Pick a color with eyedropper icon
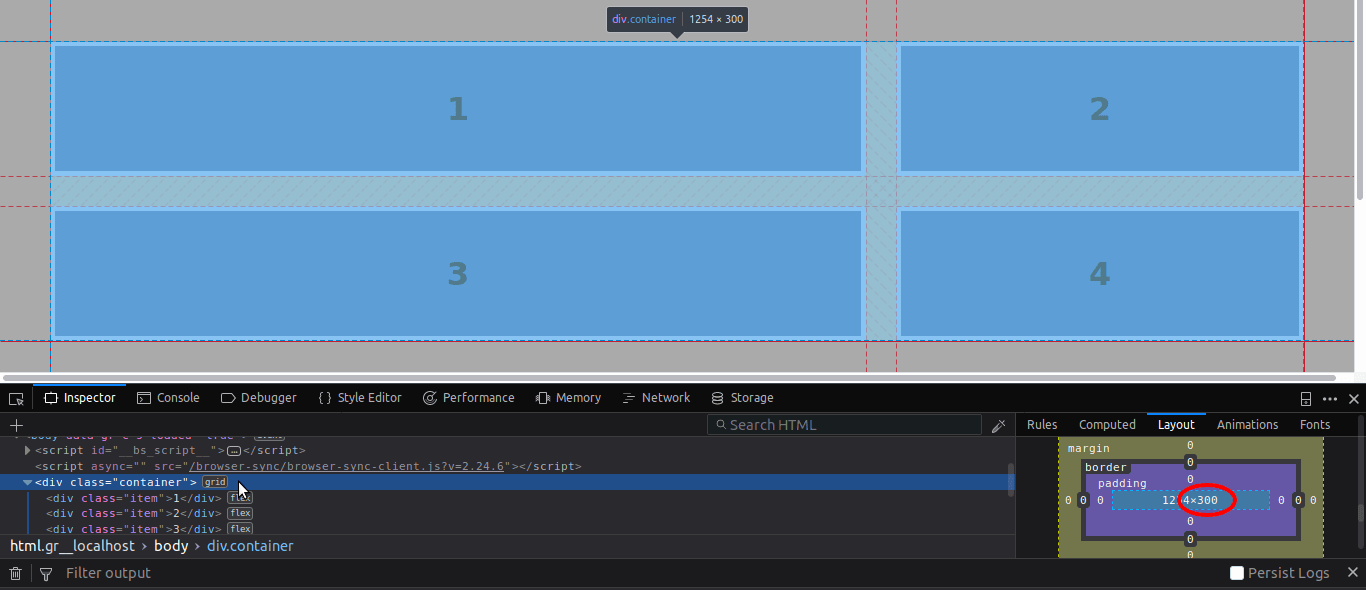The width and height of the screenshot is (1366, 590). [x=998, y=425]
